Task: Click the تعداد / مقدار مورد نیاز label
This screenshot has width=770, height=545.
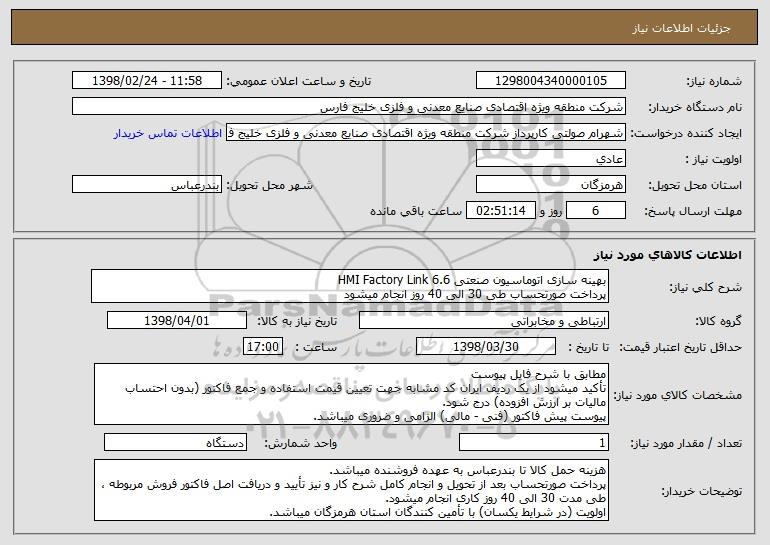Action: (686, 443)
